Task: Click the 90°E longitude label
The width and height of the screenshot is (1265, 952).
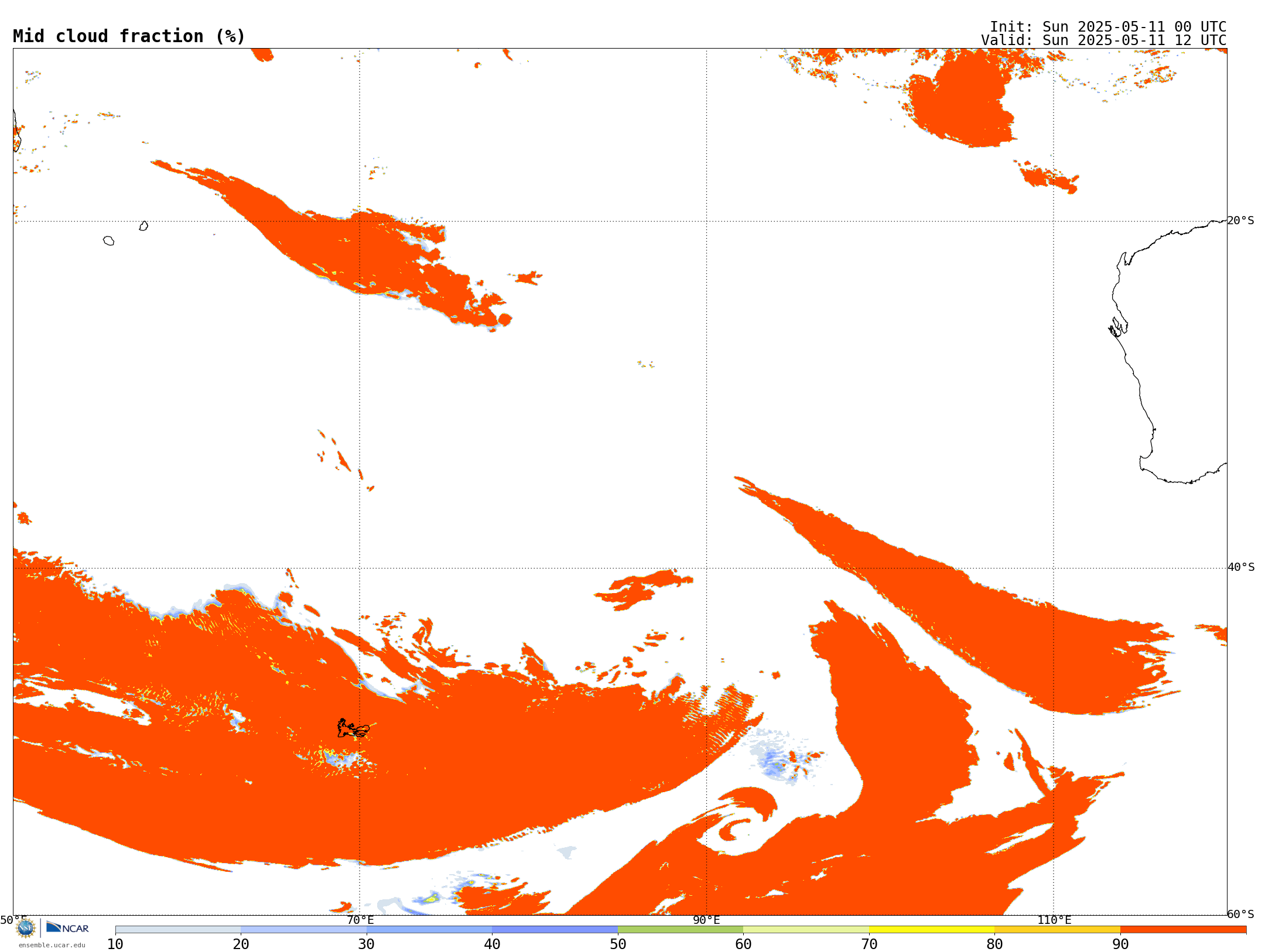Action: (x=706, y=920)
